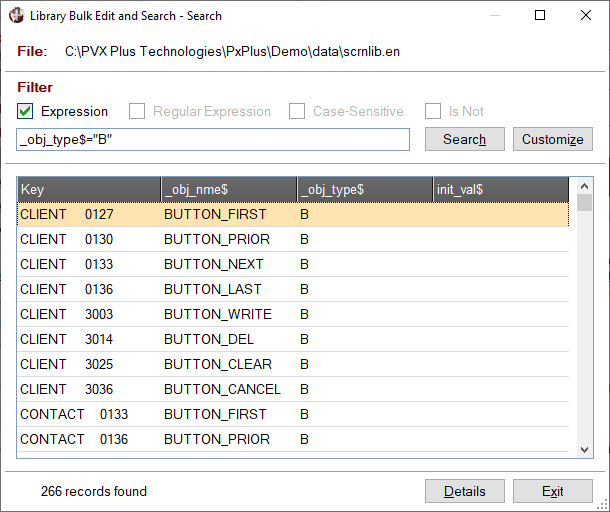610x512 pixels.
Task: Enable the Is Not checkbox
Action: coord(432,112)
